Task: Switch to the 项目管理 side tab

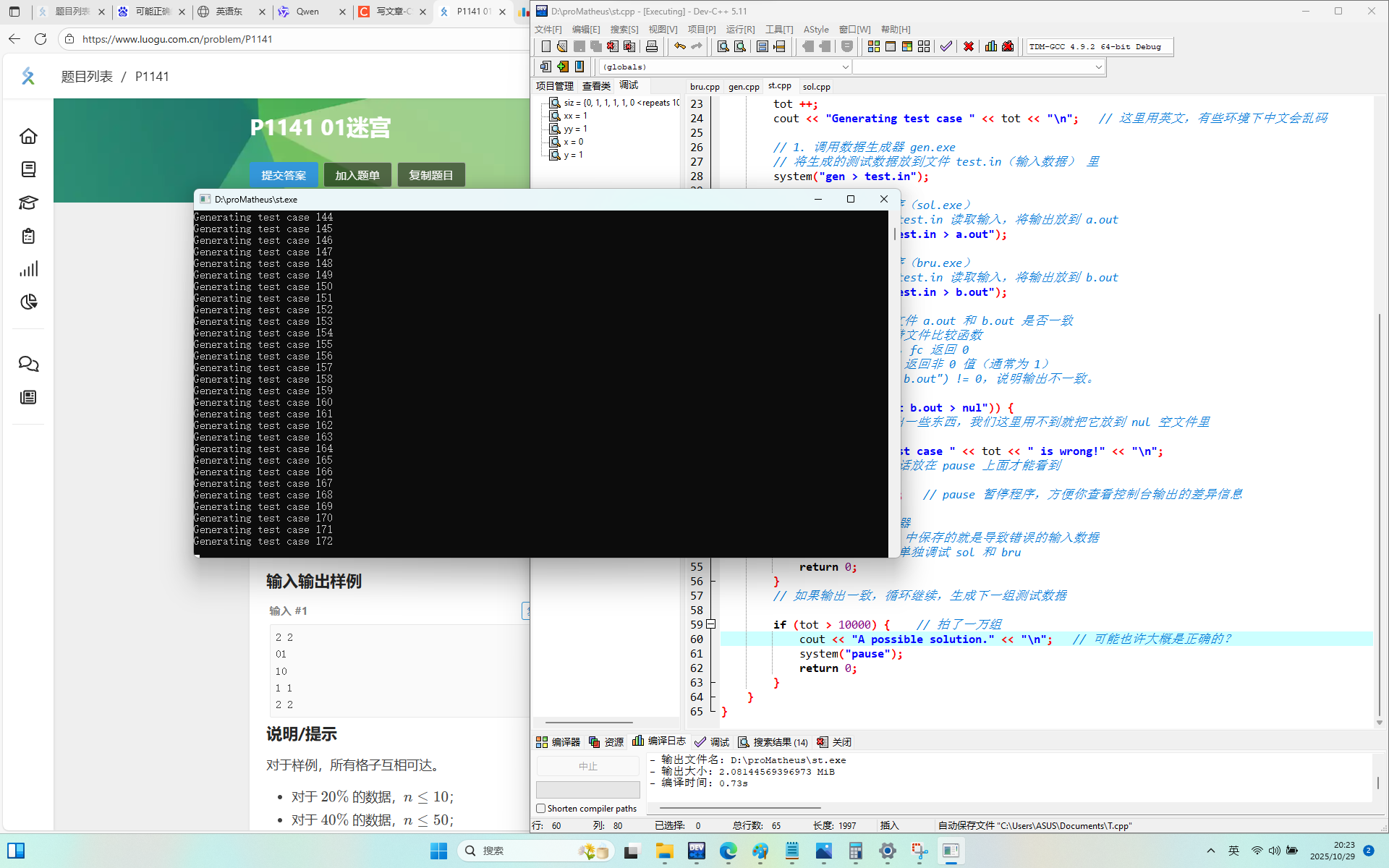Action: click(x=554, y=85)
